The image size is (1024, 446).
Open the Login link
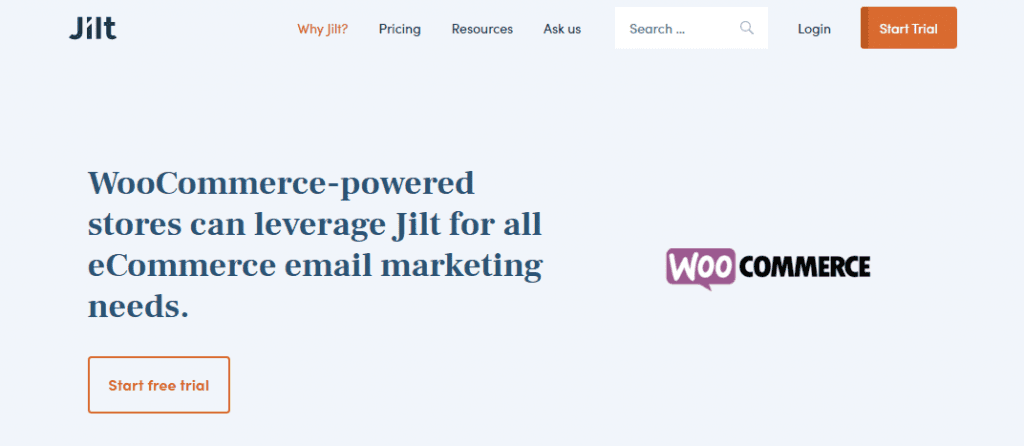point(814,29)
